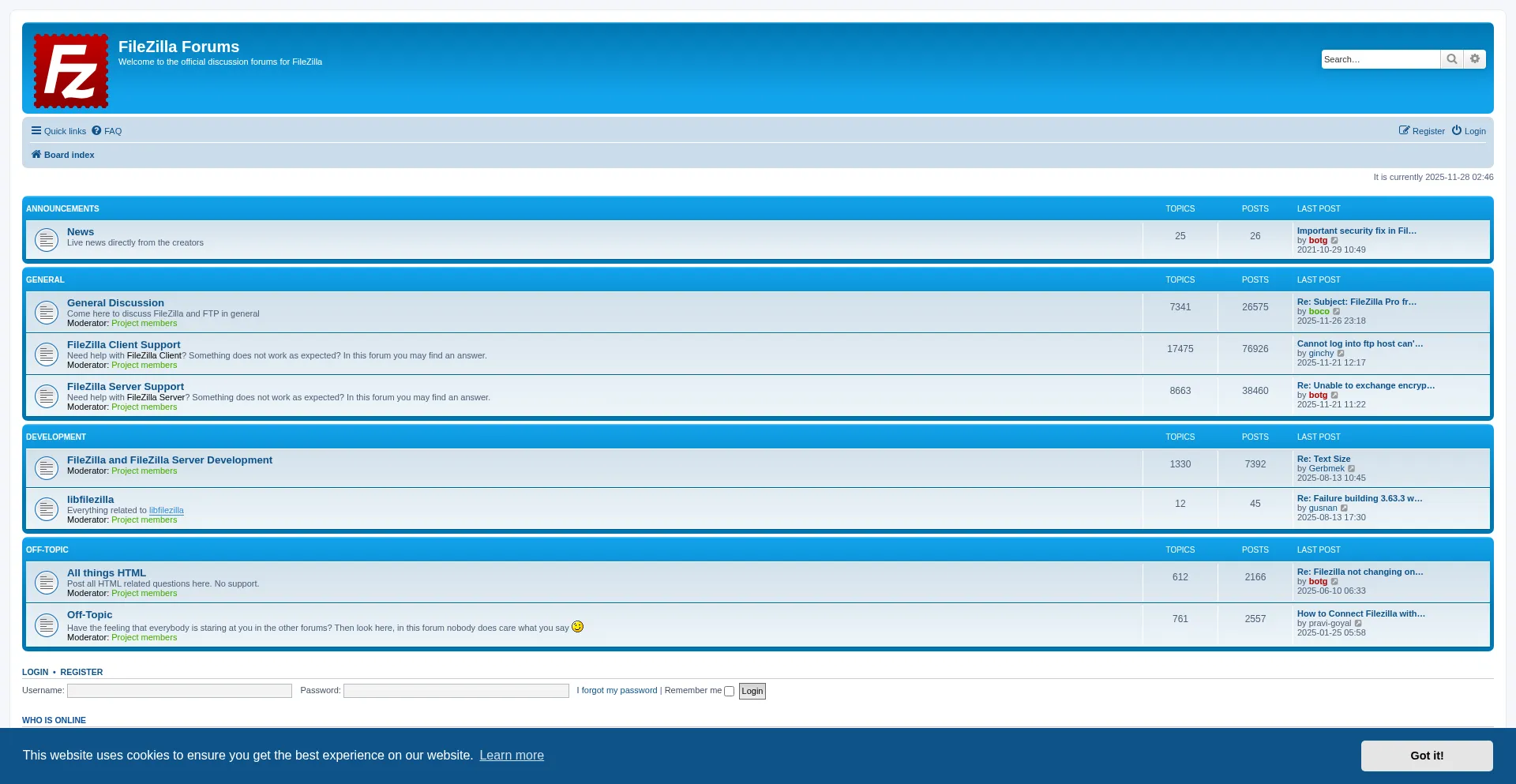Click the Register link in header
The height and width of the screenshot is (784, 1516).
[1421, 131]
